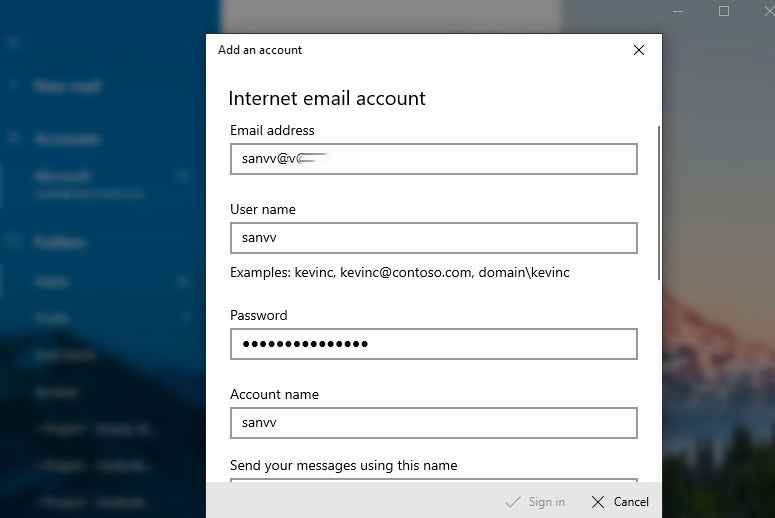775x518 pixels.
Task: Focus the Password field
Action: [x=433, y=344]
